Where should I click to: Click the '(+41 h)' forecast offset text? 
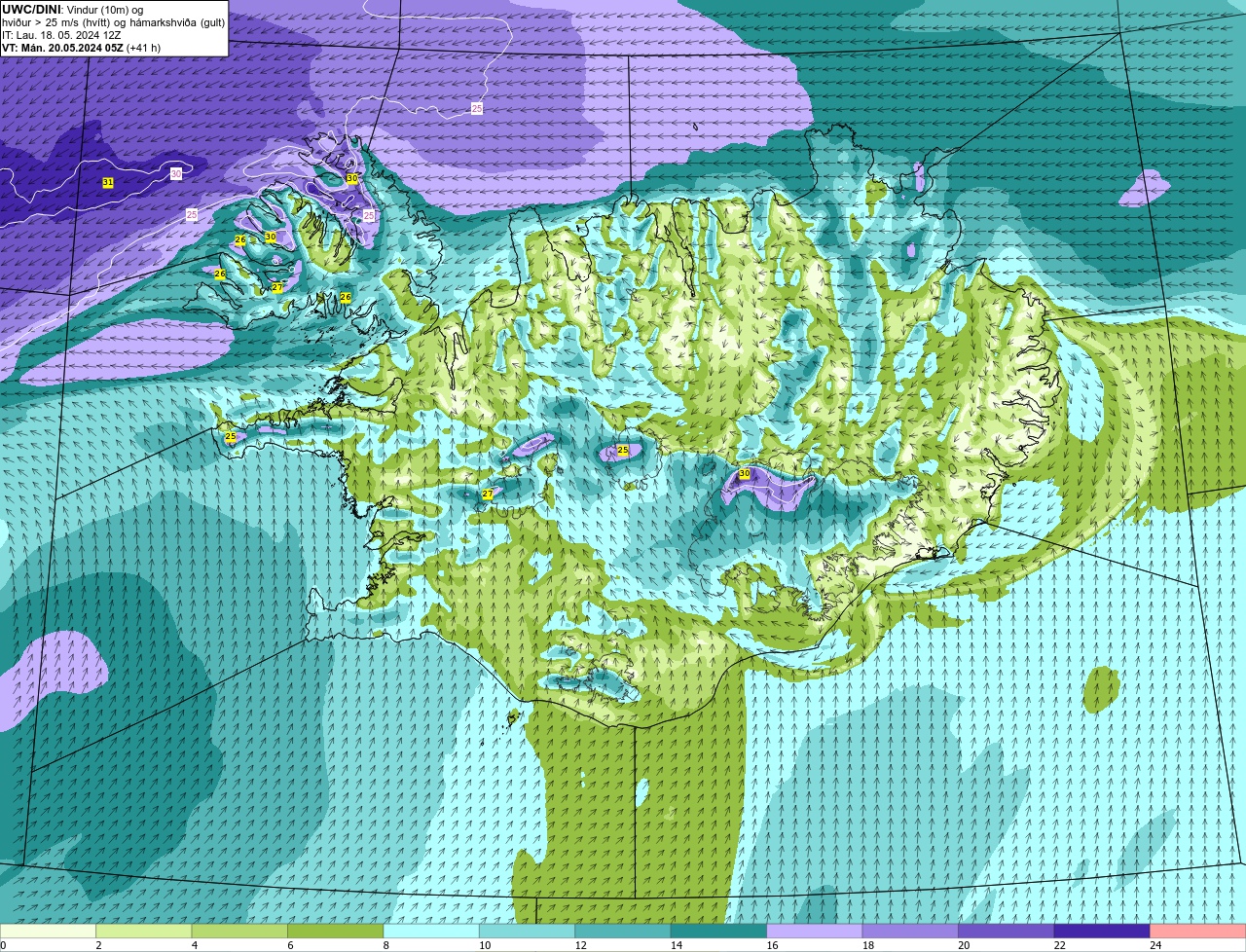(144, 48)
